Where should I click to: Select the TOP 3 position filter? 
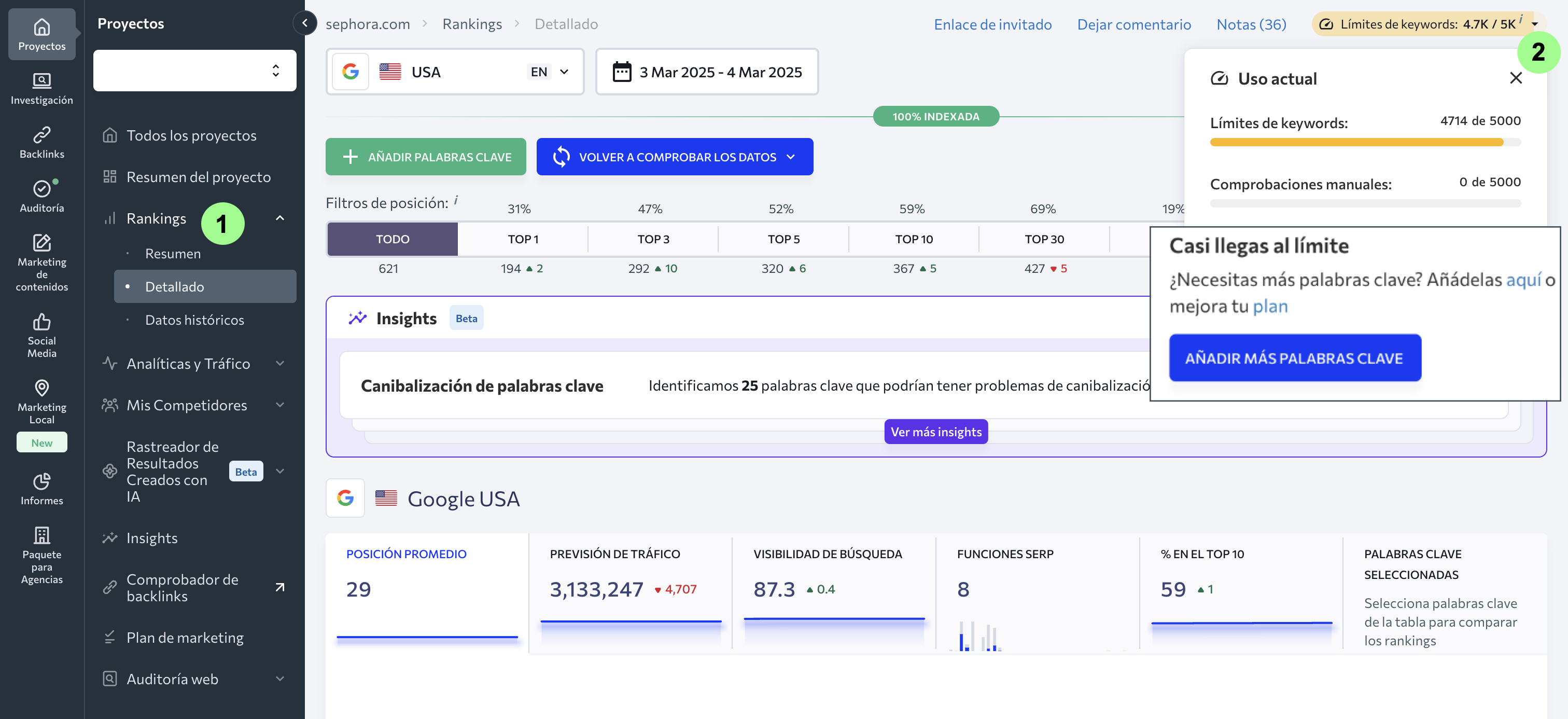[653, 239]
